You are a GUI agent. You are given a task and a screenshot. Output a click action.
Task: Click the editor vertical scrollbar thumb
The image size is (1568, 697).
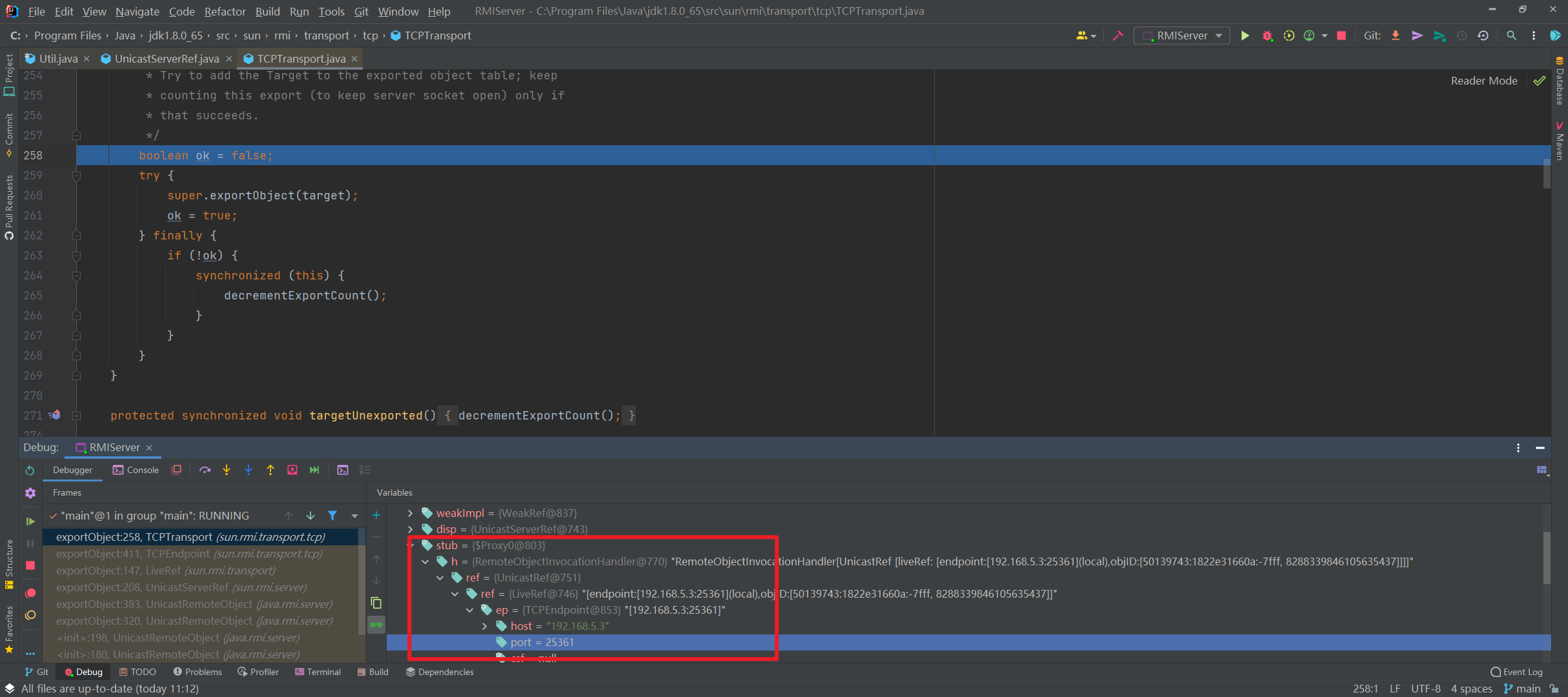click(1547, 173)
